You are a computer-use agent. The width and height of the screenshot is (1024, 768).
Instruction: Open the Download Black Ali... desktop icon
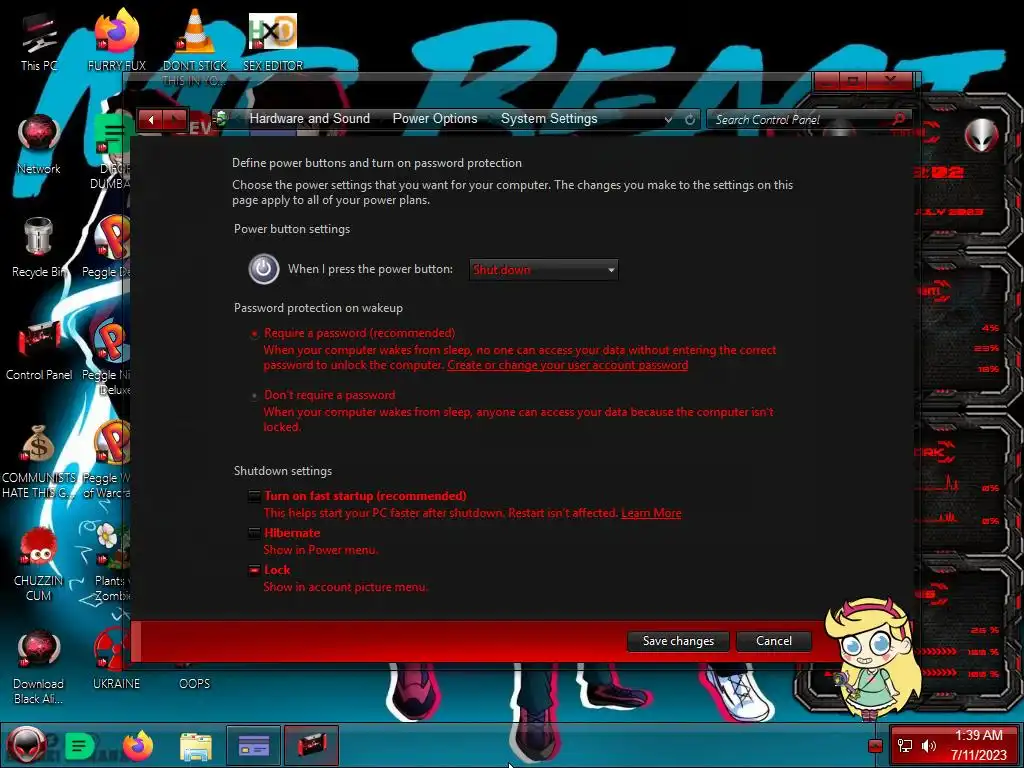39,666
